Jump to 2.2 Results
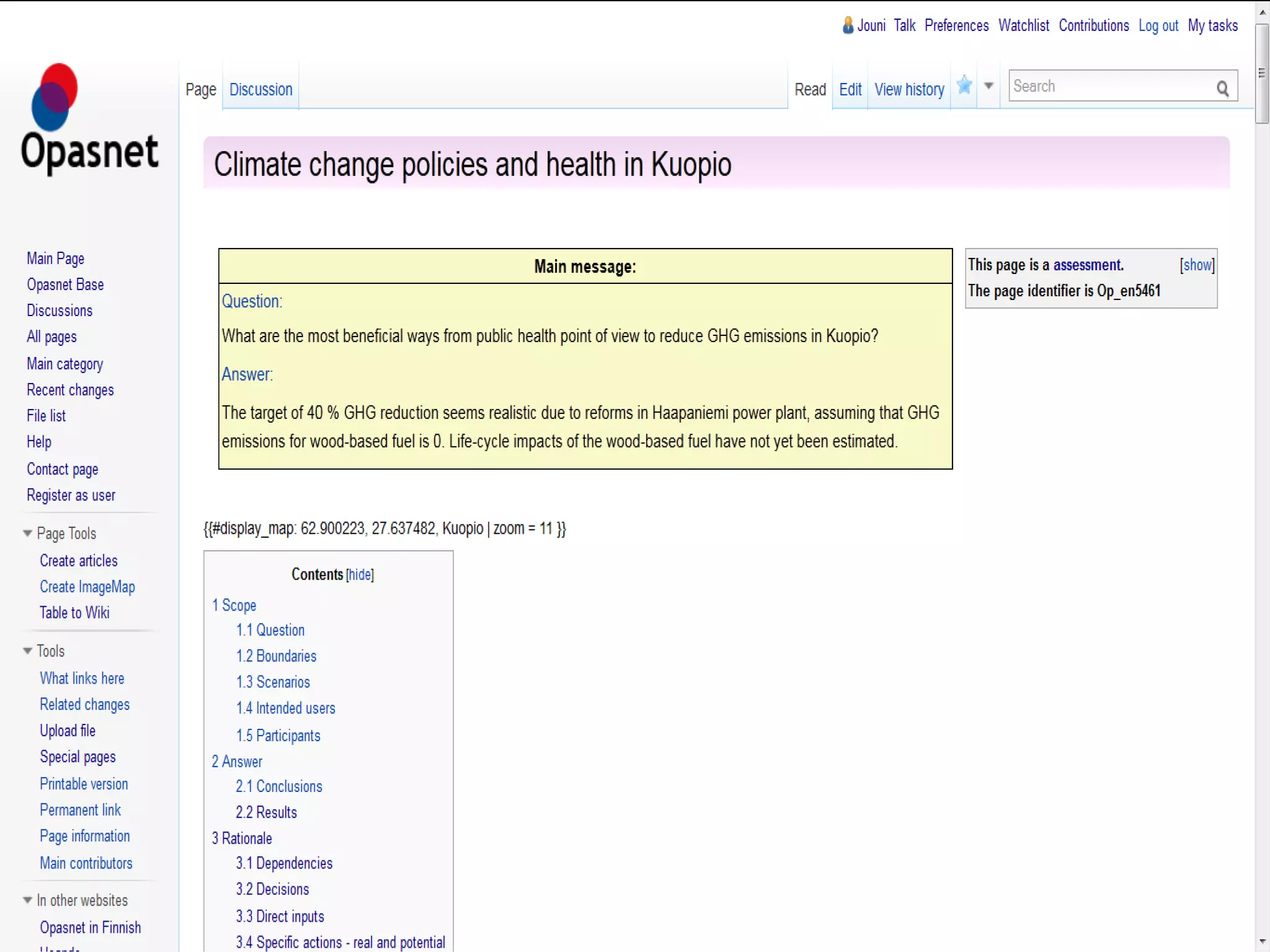Screen dimensions: 1270x952 click(x=266, y=813)
